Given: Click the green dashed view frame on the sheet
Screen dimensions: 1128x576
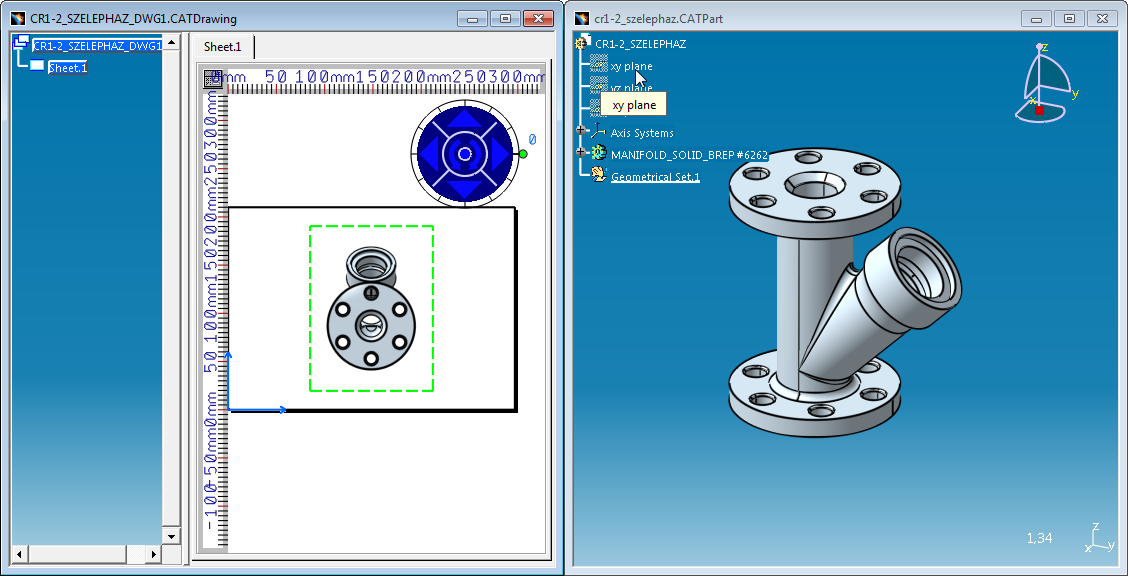Looking at the screenshot, I should pyautogui.click(x=371, y=308).
